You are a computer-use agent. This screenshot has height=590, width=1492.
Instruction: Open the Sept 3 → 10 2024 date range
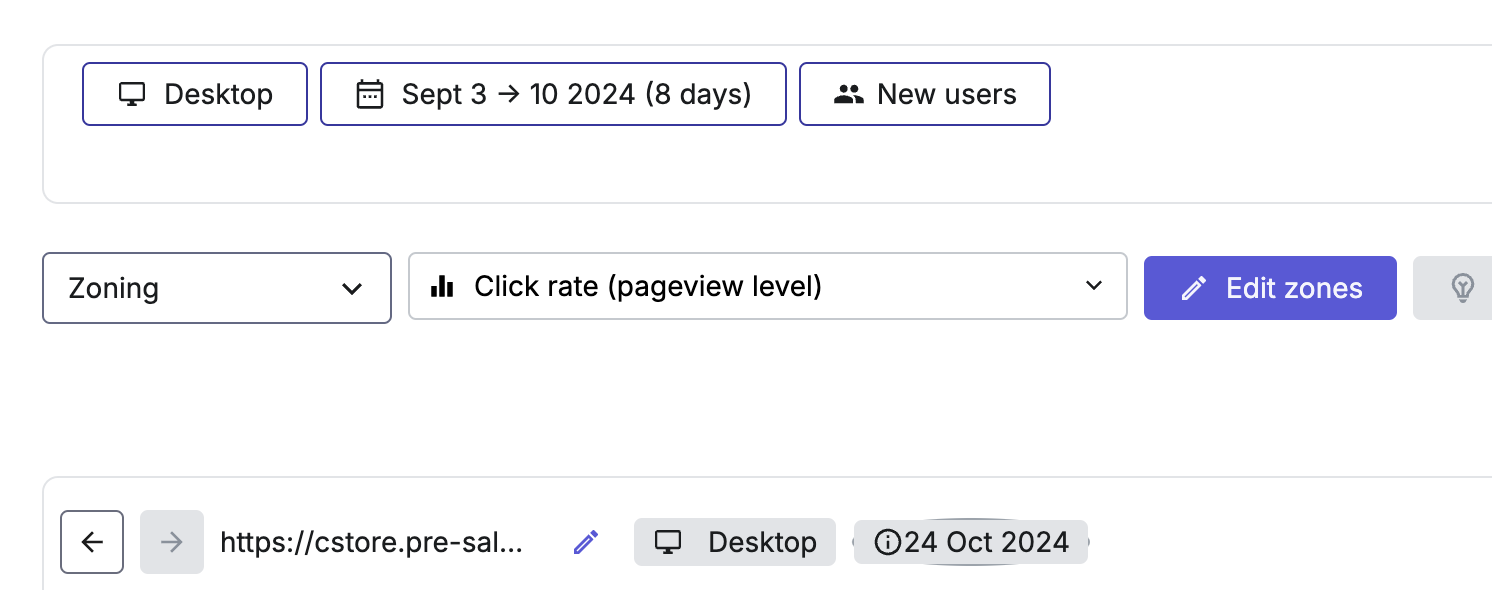(x=553, y=94)
